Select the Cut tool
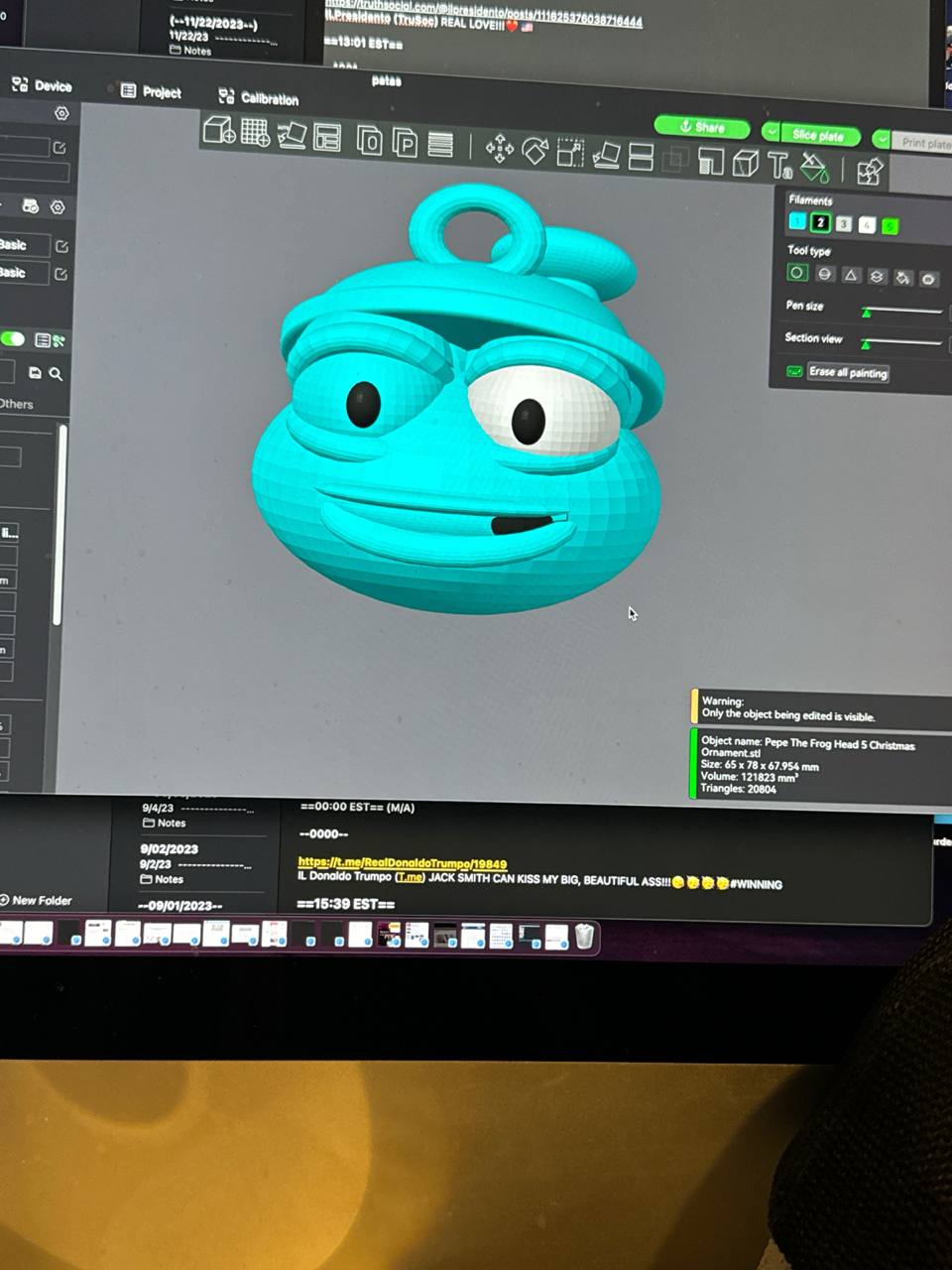This screenshot has width=952, height=1270. coord(642,157)
